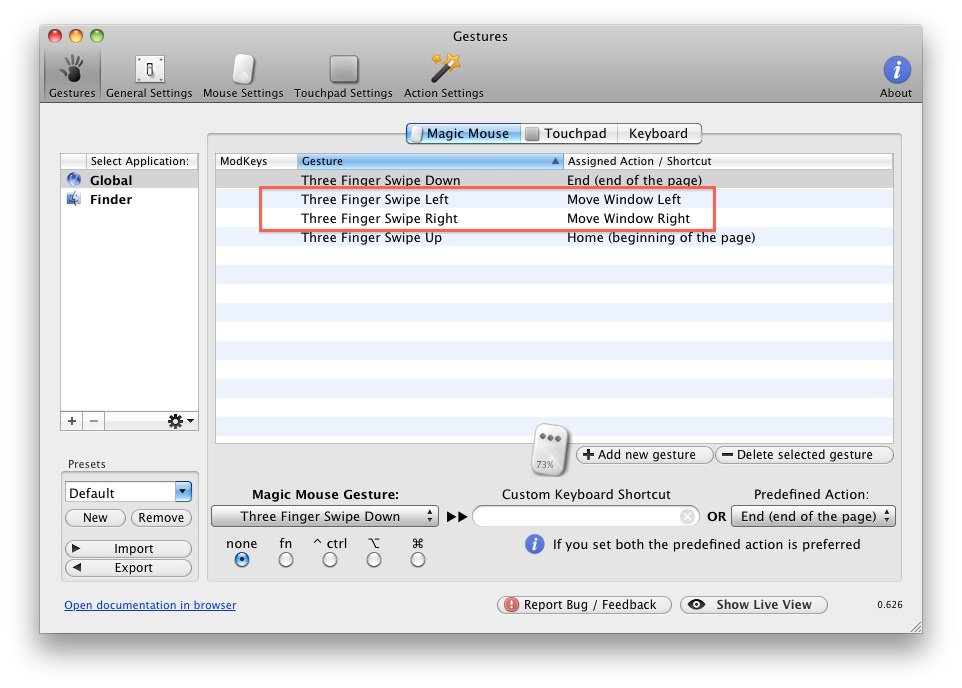Click Add new gesture button
This screenshot has height=688, width=962.
[x=644, y=454]
